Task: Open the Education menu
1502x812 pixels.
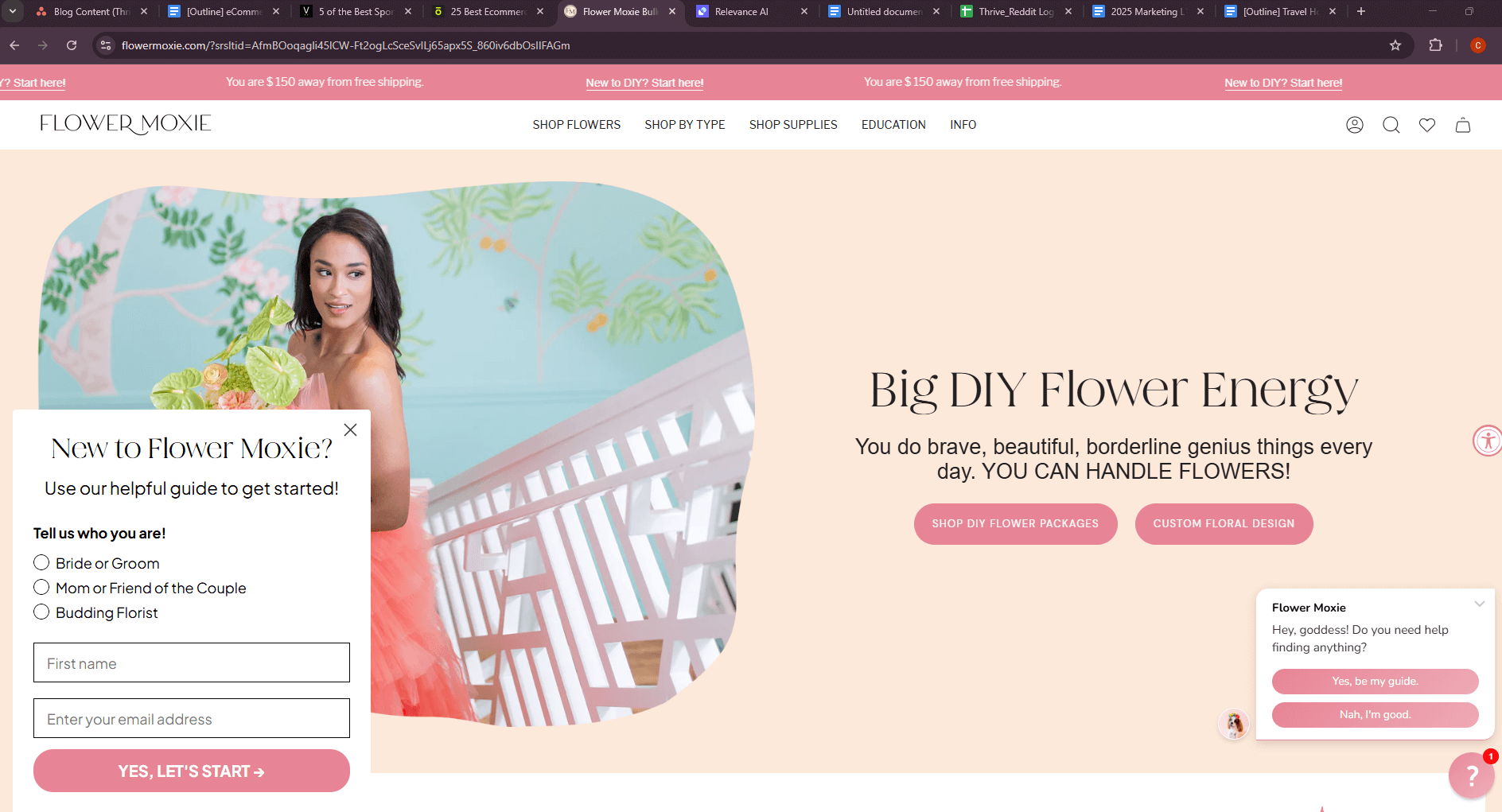Action: [893, 125]
